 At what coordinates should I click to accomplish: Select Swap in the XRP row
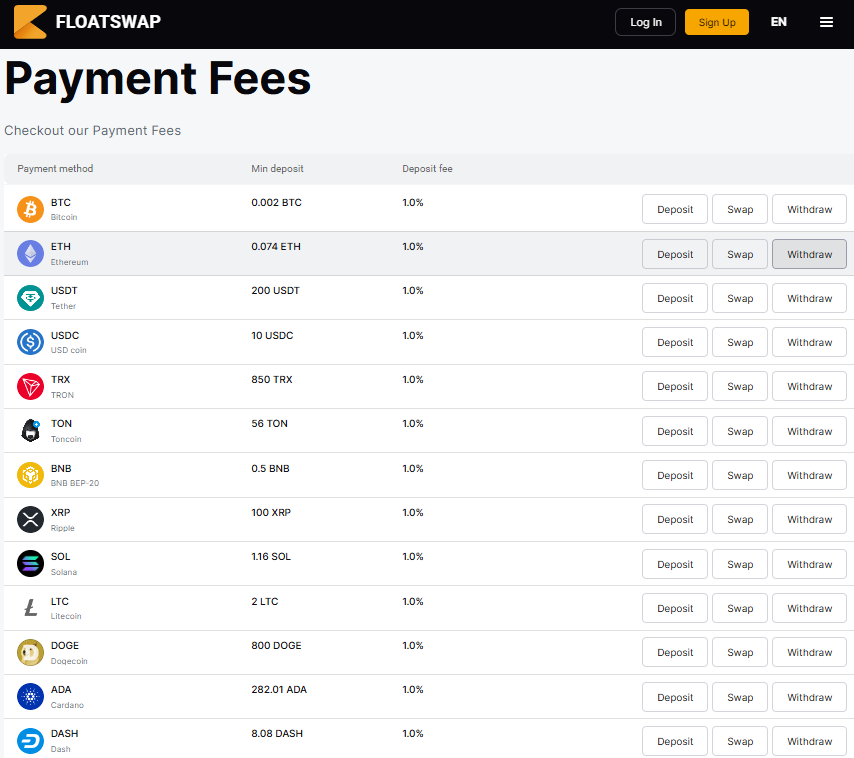740,519
